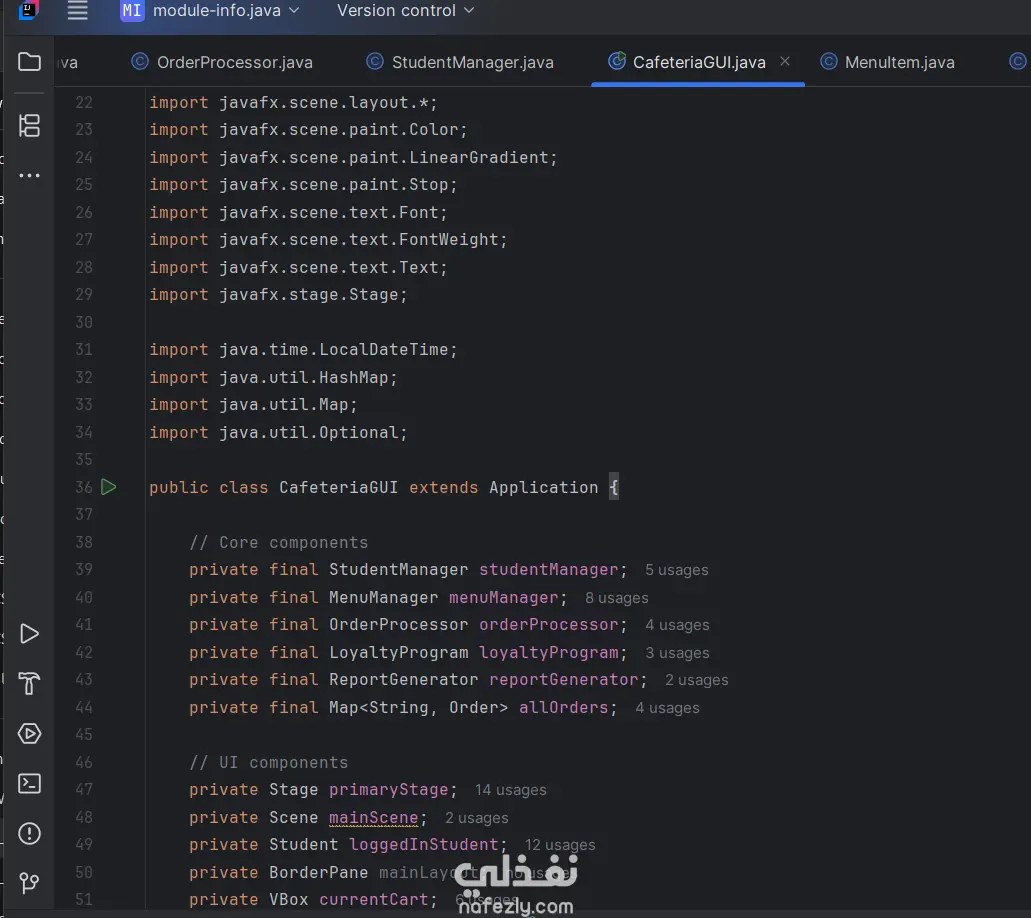The image size is (1031, 918).
Task: Click the underlined 'mainScene' field name
Action: 373,817
